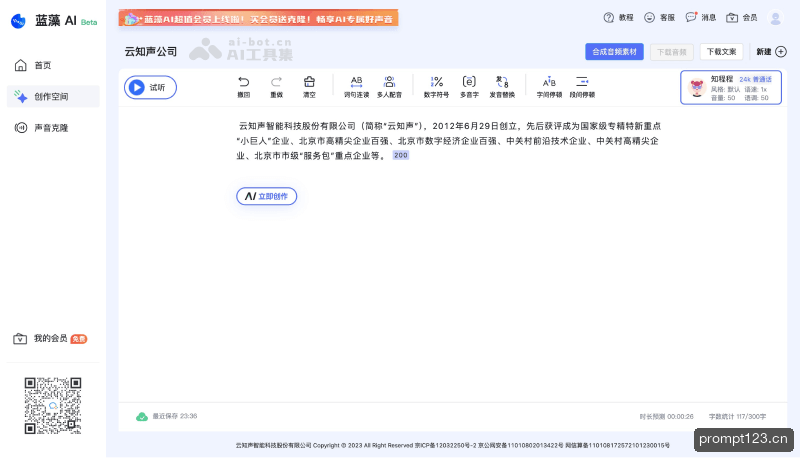Open the 发音替换 pronunciation replace tool
The height and width of the screenshot is (458, 800).
[502, 87]
